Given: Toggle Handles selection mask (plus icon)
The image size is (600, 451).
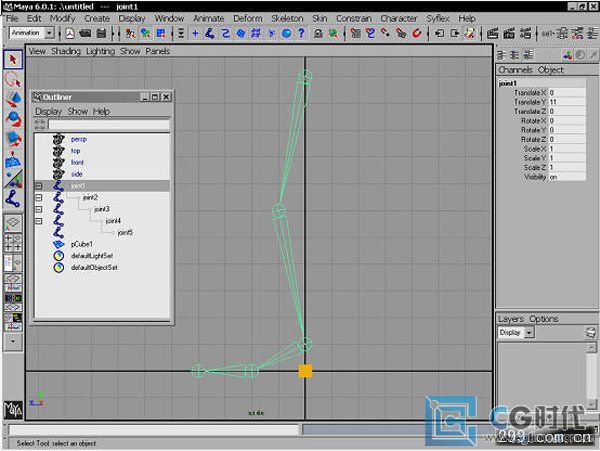Looking at the screenshot, I should click(x=195, y=34).
